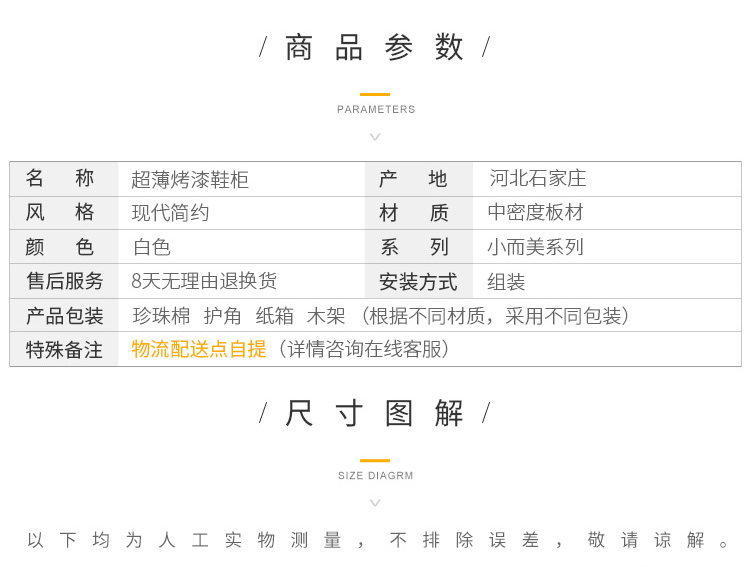Click the 中密度板材 material value
This screenshot has height=567, width=750.
coord(535,213)
